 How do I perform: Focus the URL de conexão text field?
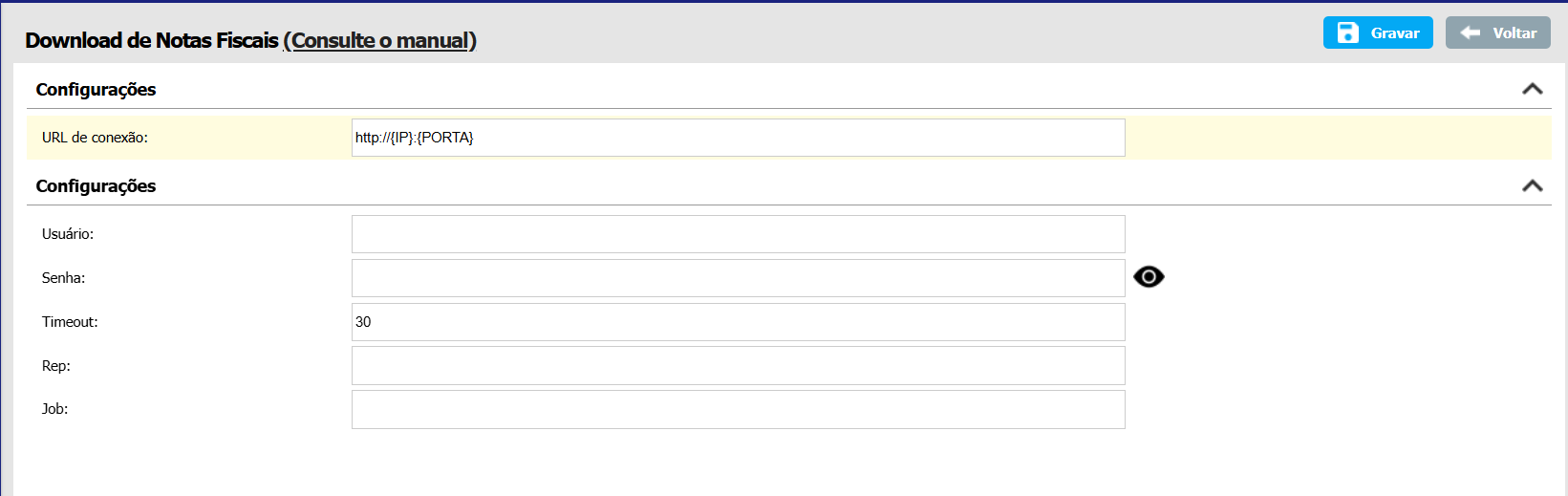pos(738,138)
